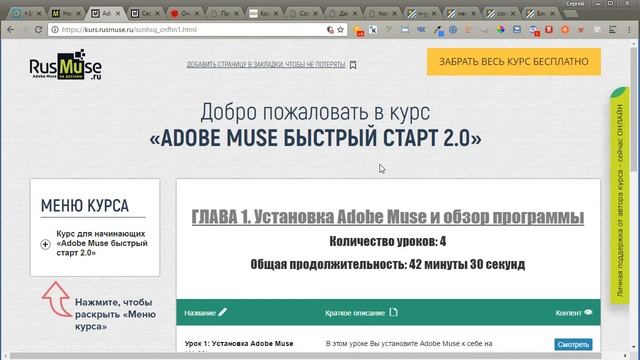
Task: Click the 'Количество уроков: 4' text
Action: (387, 241)
